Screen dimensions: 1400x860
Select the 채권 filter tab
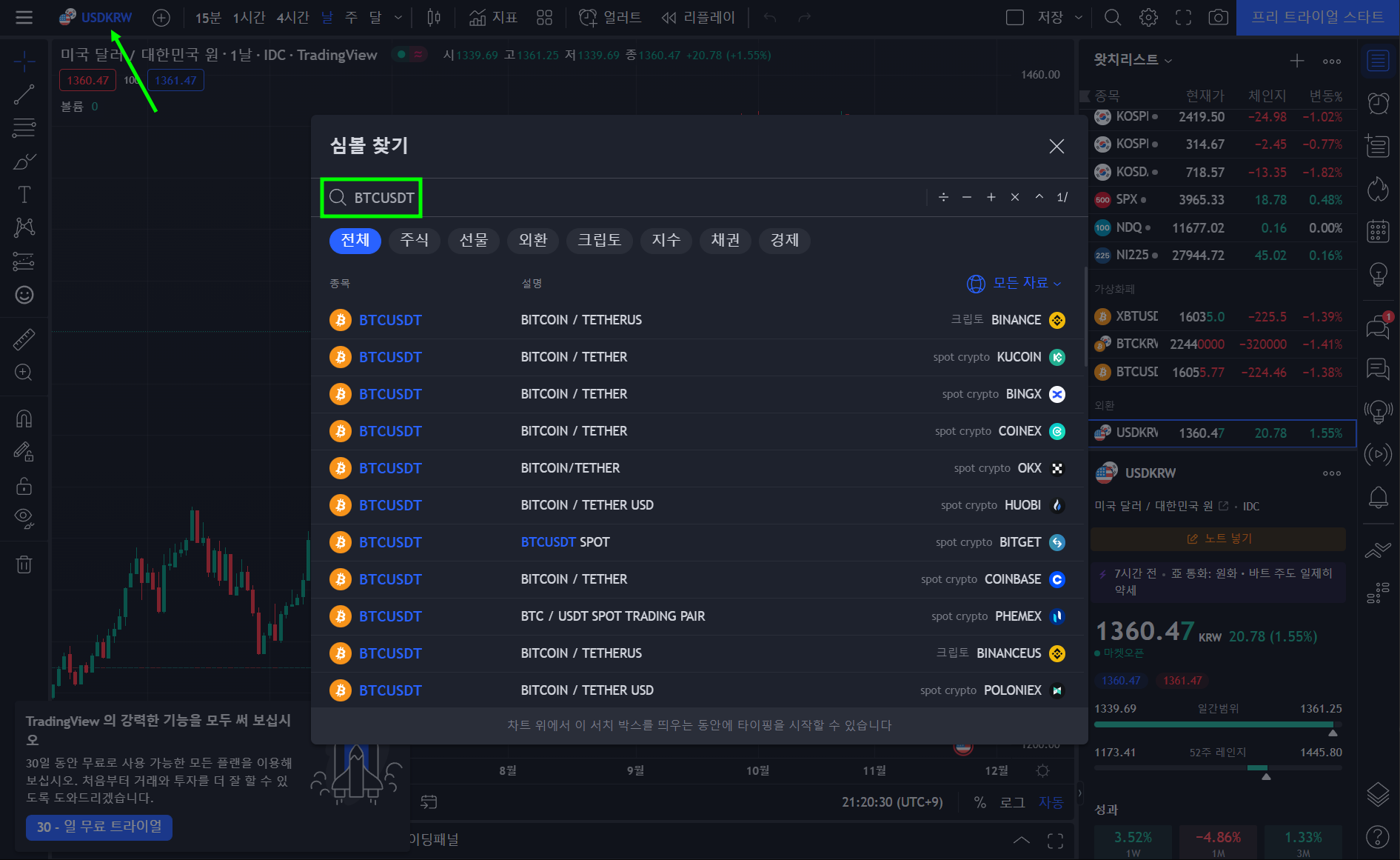pos(726,240)
